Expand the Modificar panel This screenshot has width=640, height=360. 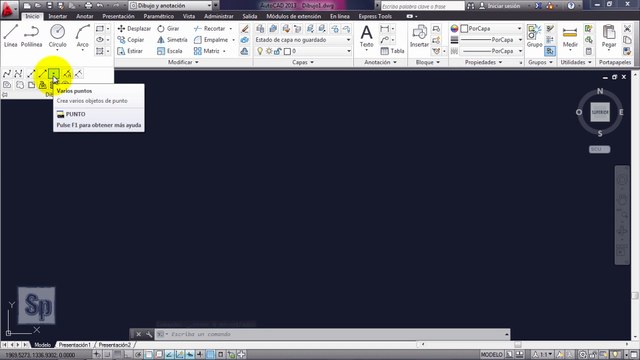point(183,62)
